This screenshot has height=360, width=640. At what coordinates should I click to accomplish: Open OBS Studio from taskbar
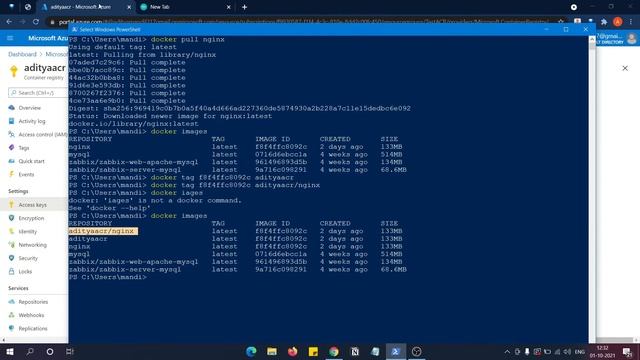tap(416, 351)
